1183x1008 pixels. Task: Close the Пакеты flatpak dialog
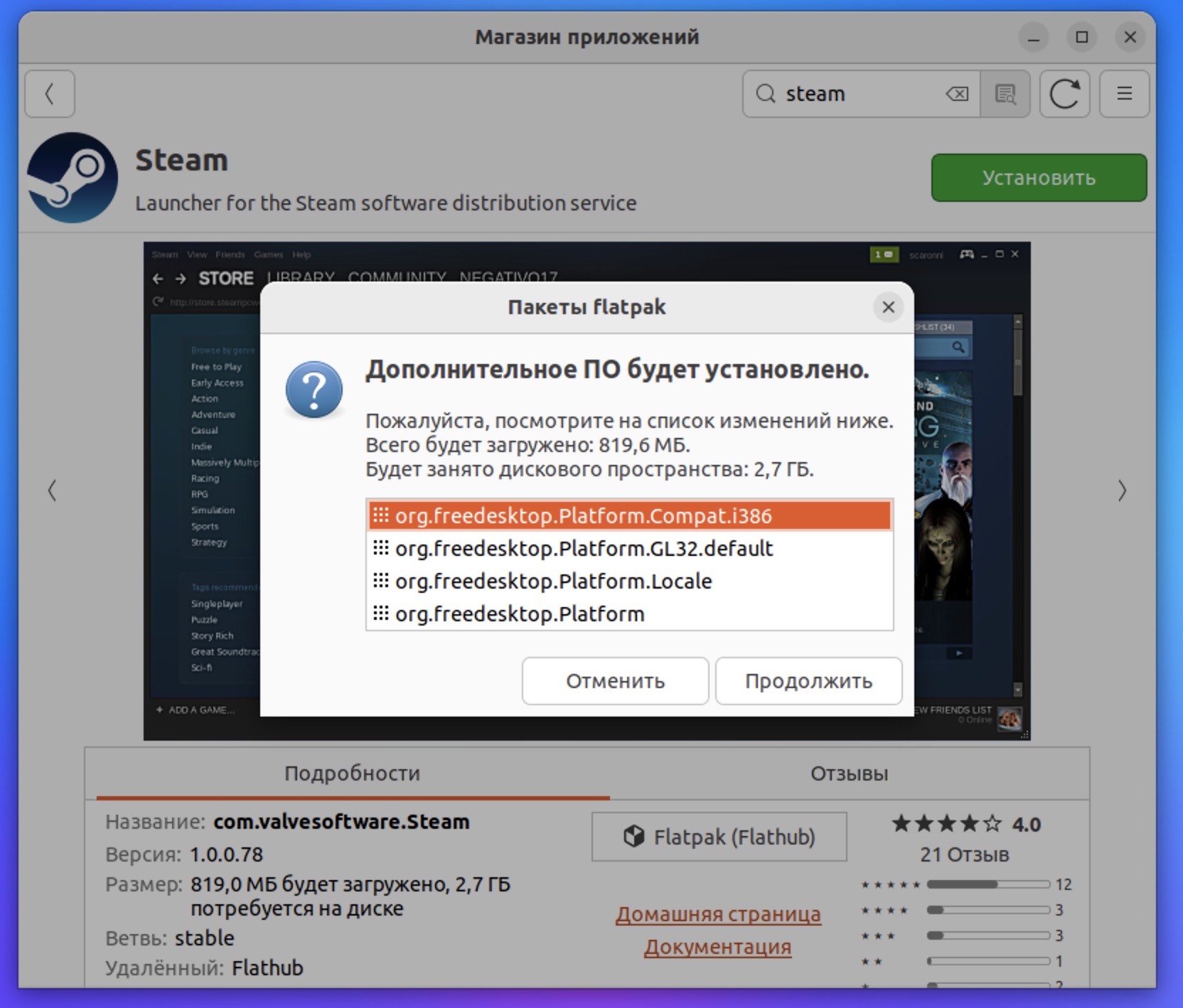(889, 307)
